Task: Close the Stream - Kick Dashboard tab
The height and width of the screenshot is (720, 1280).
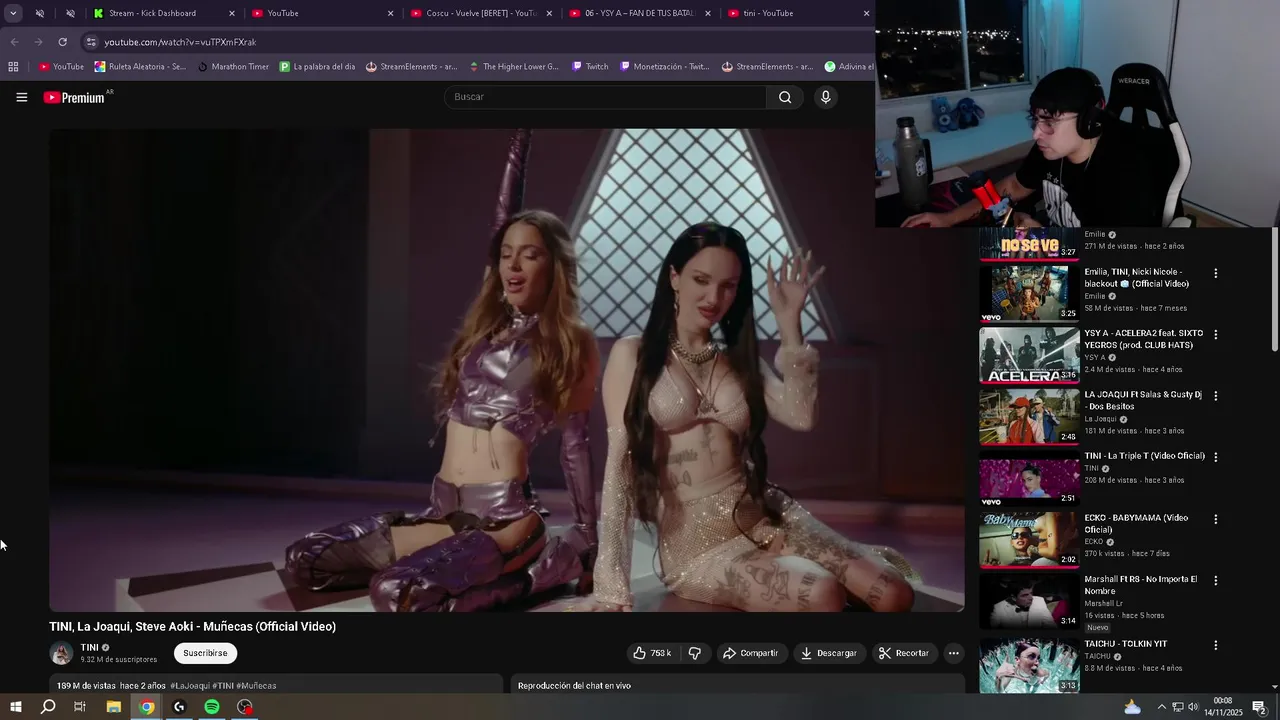Action: [232, 13]
